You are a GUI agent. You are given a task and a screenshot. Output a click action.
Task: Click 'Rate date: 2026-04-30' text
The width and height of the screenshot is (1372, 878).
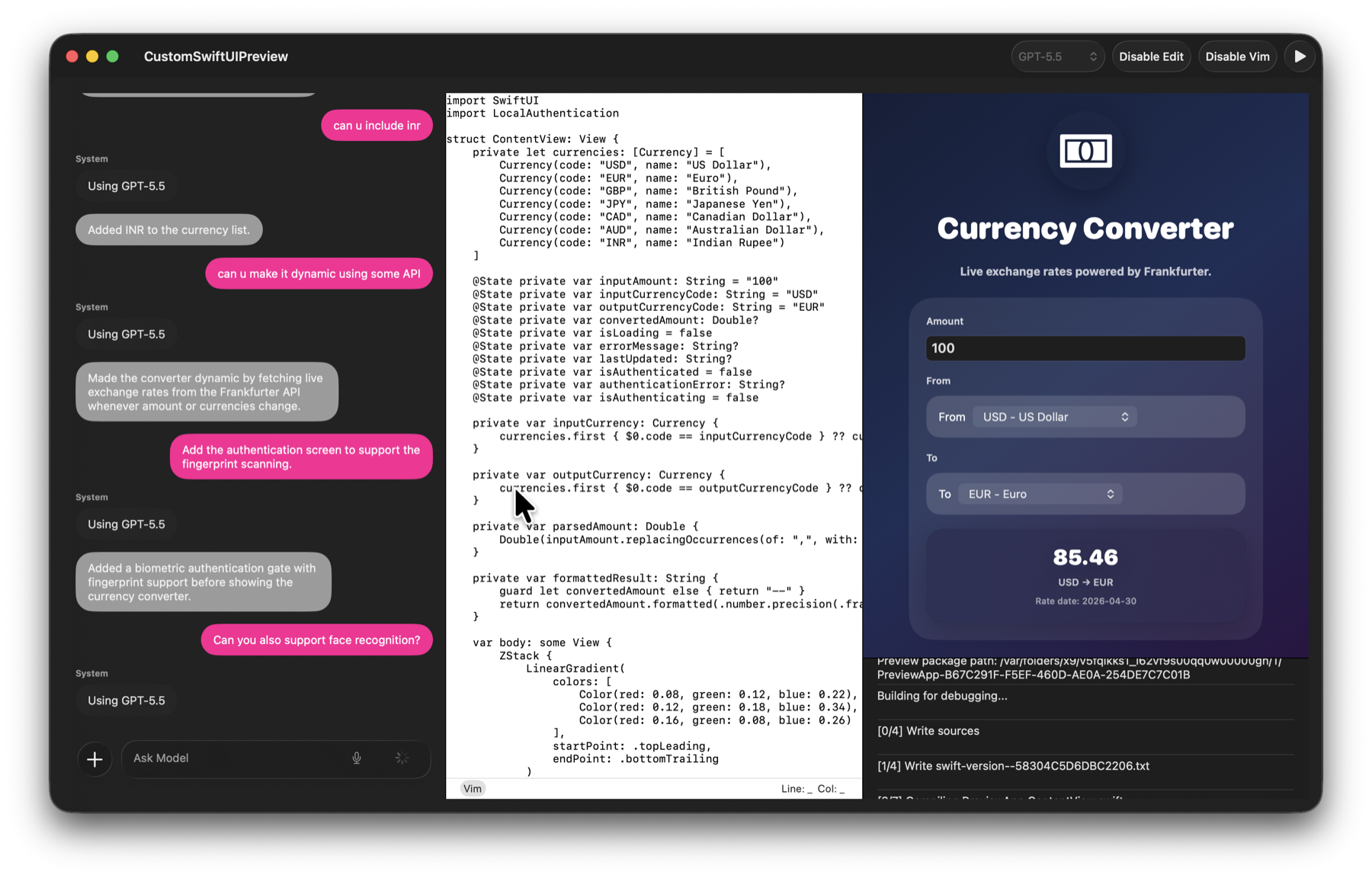1085,601
